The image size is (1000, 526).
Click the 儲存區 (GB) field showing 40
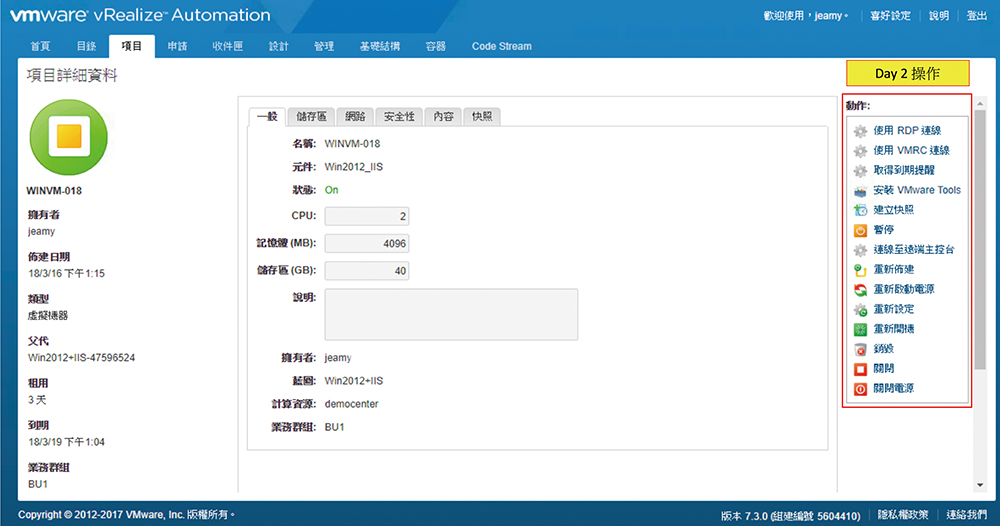367,271
